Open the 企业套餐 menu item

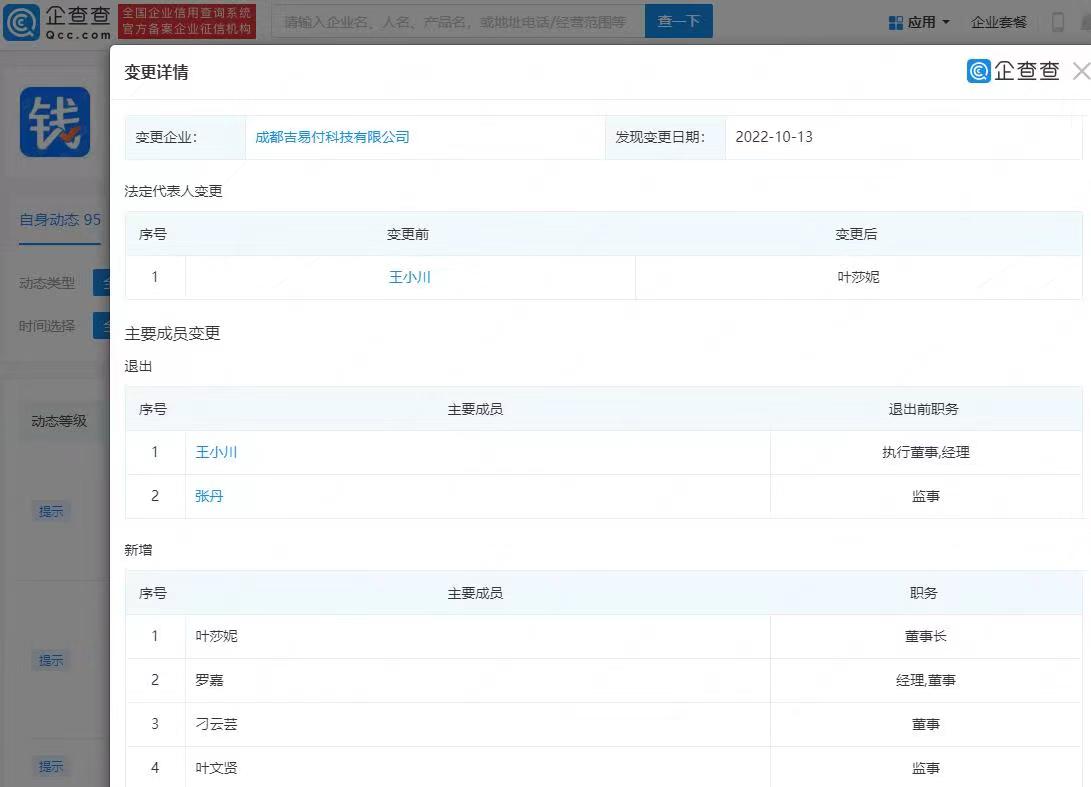tap(998, 22)
